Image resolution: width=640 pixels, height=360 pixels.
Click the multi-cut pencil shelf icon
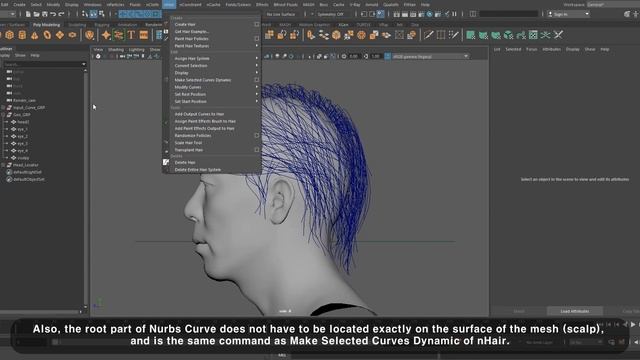428,35
